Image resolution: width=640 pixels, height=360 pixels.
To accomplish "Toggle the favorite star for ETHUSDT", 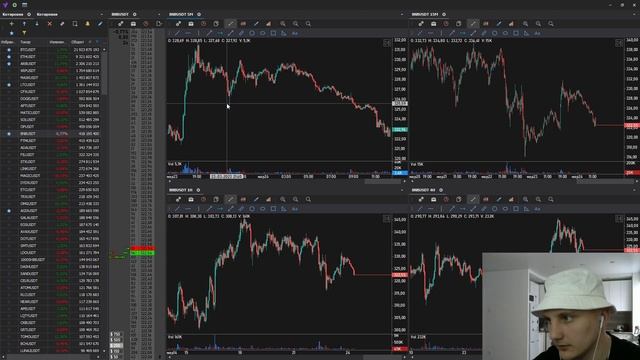I will click(9, 57).
